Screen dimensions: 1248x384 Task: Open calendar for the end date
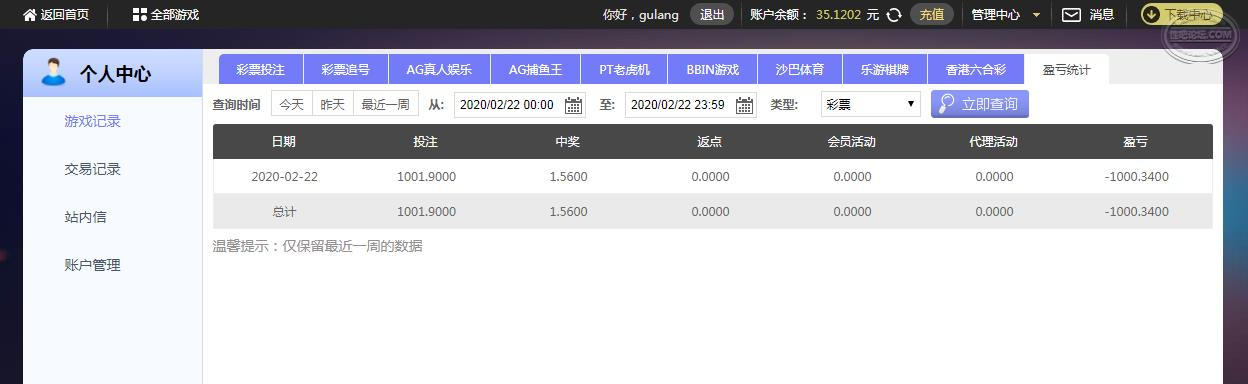[744, 105]
